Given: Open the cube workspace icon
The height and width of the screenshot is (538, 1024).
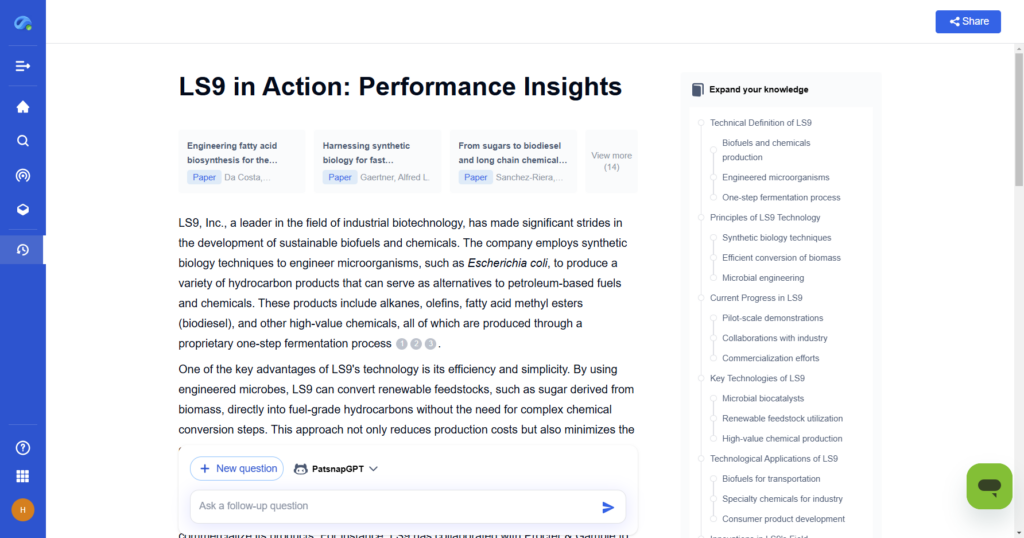Looking at the screenshot, I should click(22, 210).
